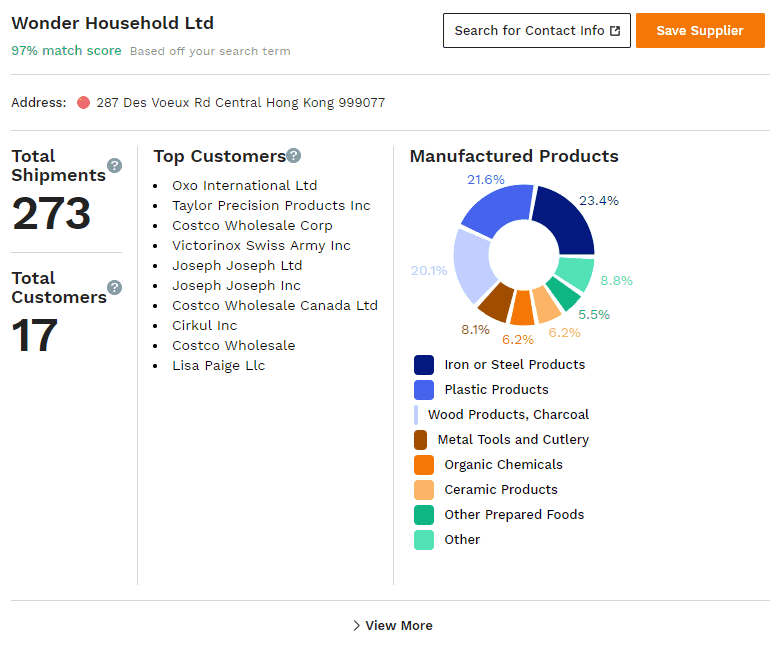Click the light mint donut chart segment
This screenshot has height=648, width=780.
[x=577, y=271]
